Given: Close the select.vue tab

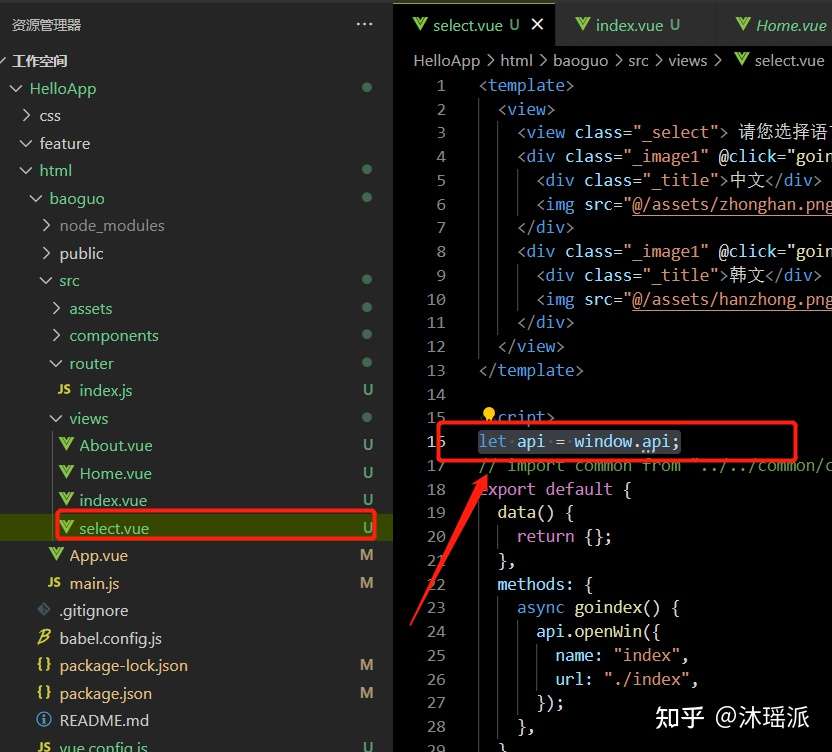Looking at the screenshot, I should 537,24.
